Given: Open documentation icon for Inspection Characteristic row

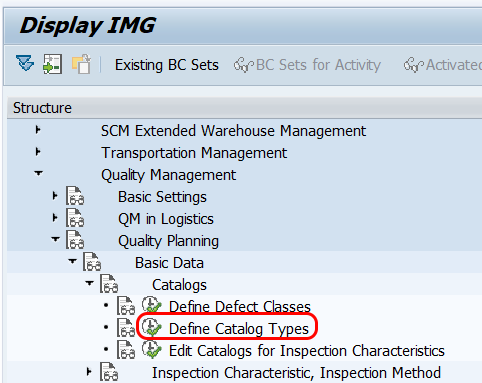Looking at the screenshot, I should pos(109,372).
